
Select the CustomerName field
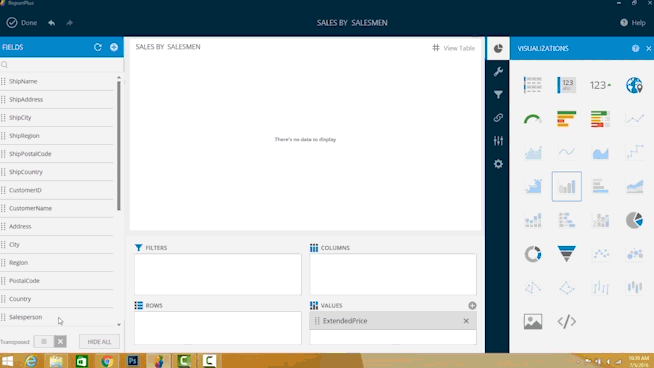[x=57, y=208]
